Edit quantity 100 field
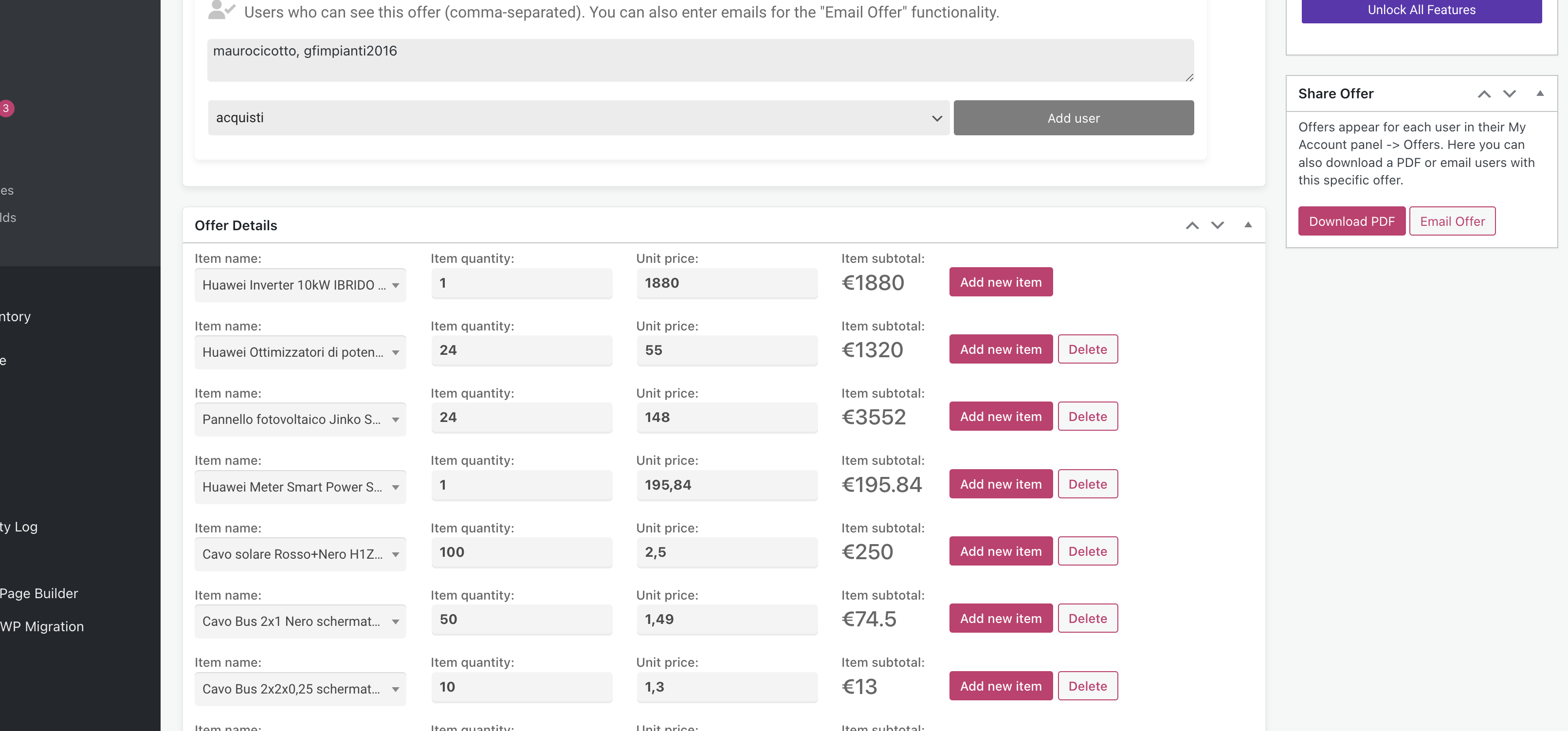Screen dimensions: 1568x731 pyautogui.click(x=522, y=552)
